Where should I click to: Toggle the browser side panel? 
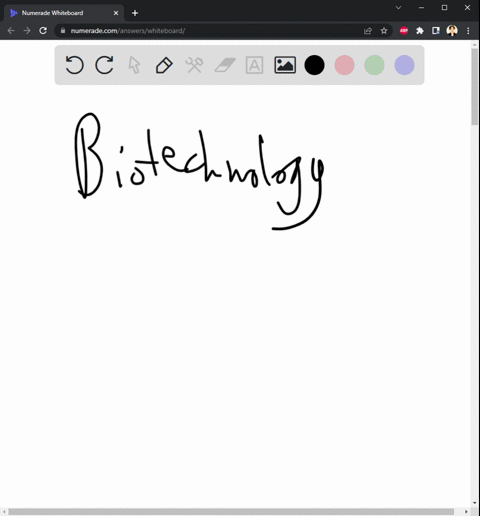point(436,31)
